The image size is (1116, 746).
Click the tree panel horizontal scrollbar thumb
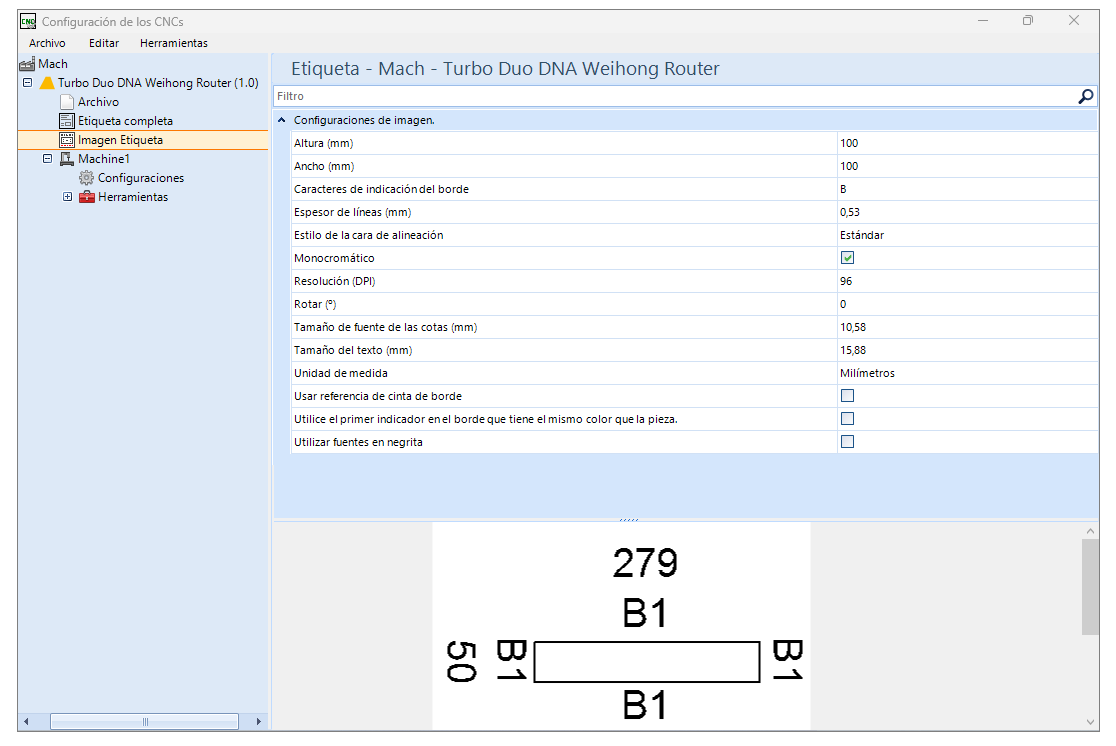[x=144, y=722]
